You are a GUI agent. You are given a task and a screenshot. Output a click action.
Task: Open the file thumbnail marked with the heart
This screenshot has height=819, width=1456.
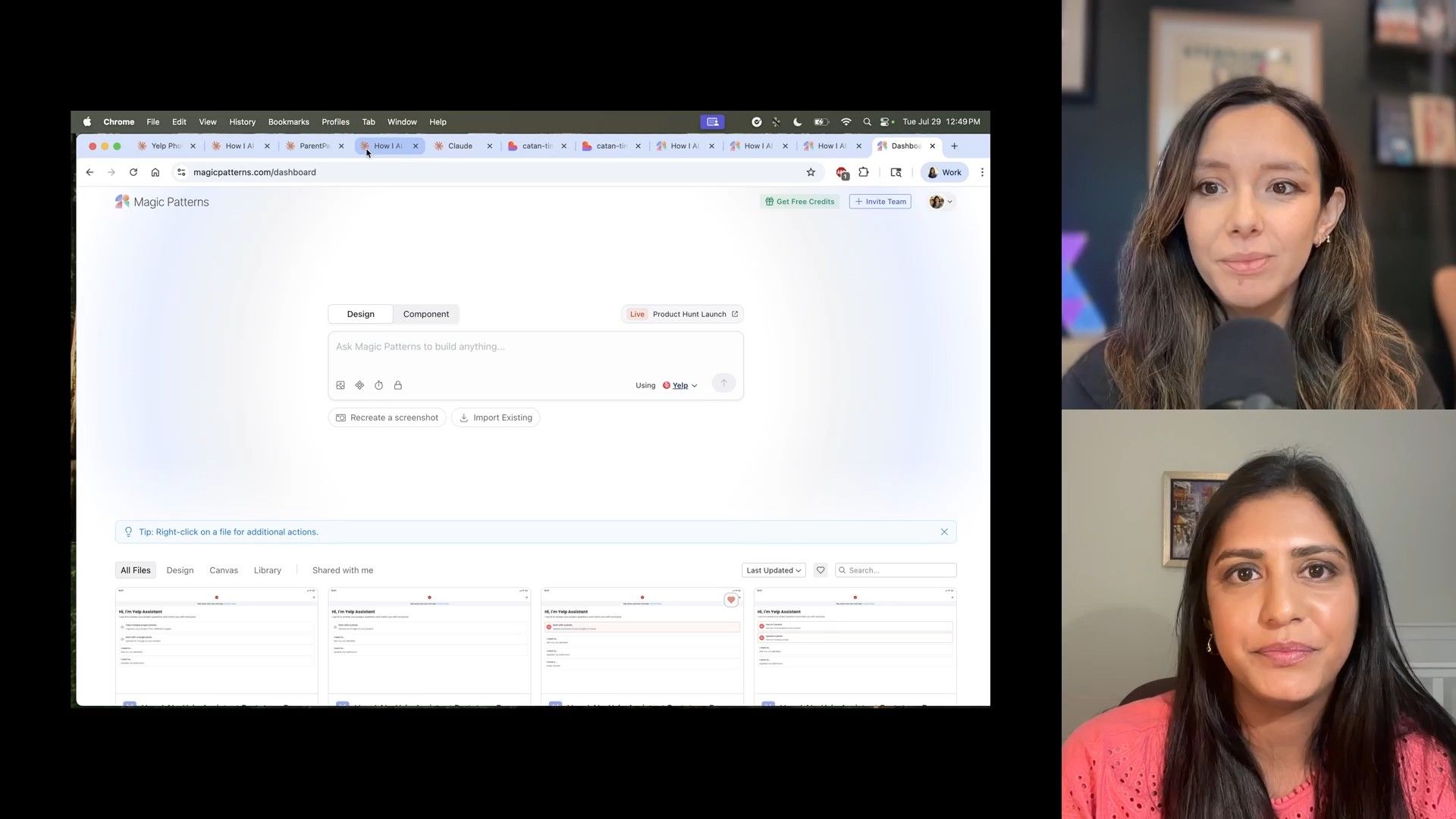pyautogui.click(x=642, y=641)
